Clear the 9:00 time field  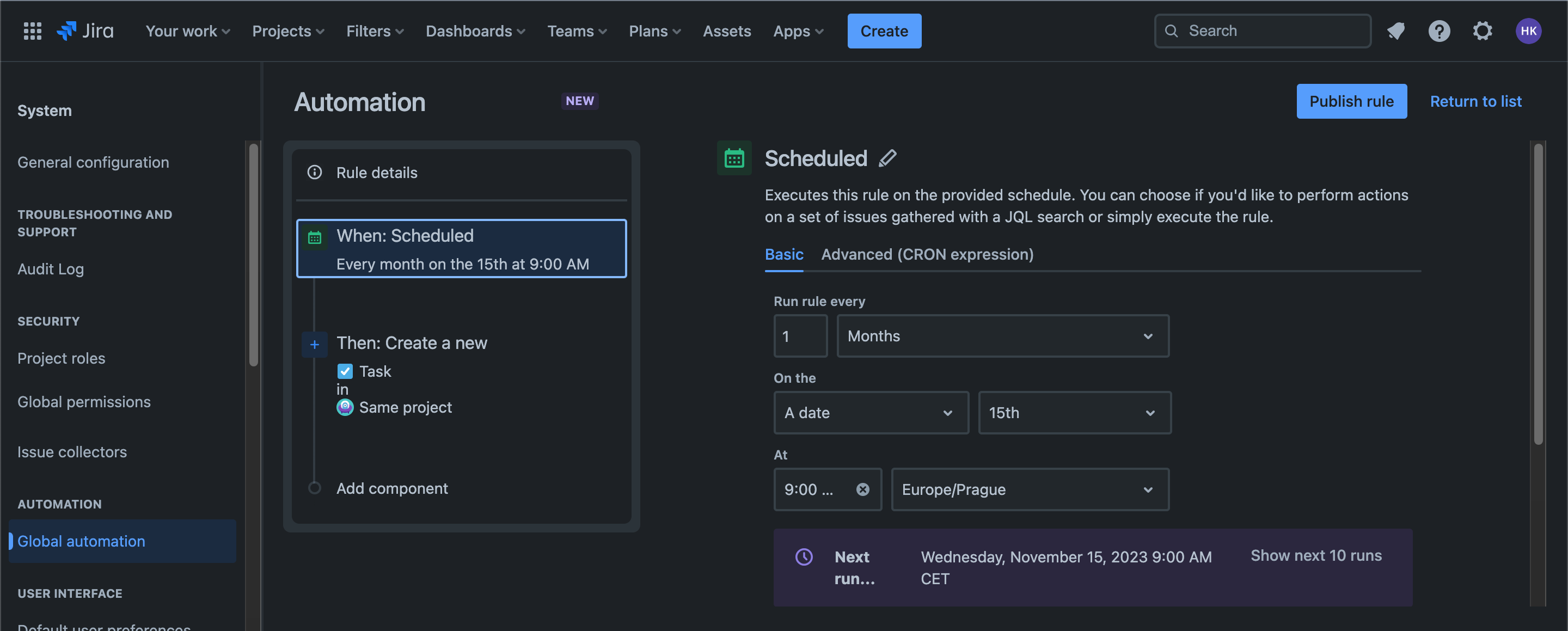(862, 489)
